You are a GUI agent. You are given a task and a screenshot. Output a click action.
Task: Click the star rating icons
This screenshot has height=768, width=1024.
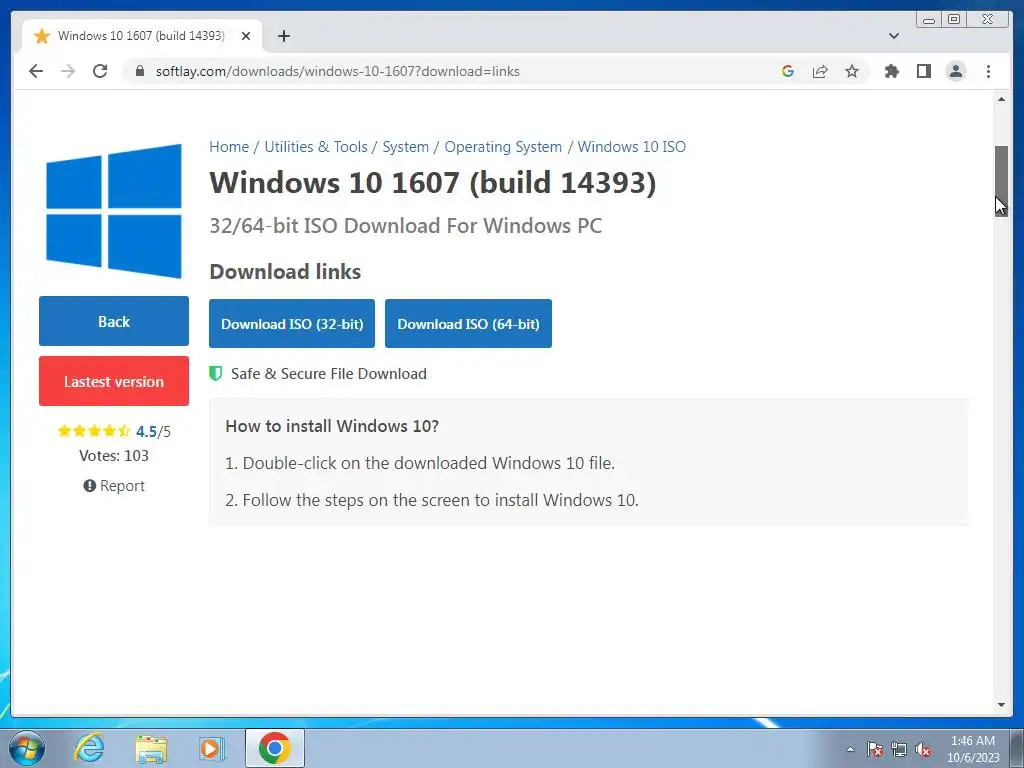[94, 431]
